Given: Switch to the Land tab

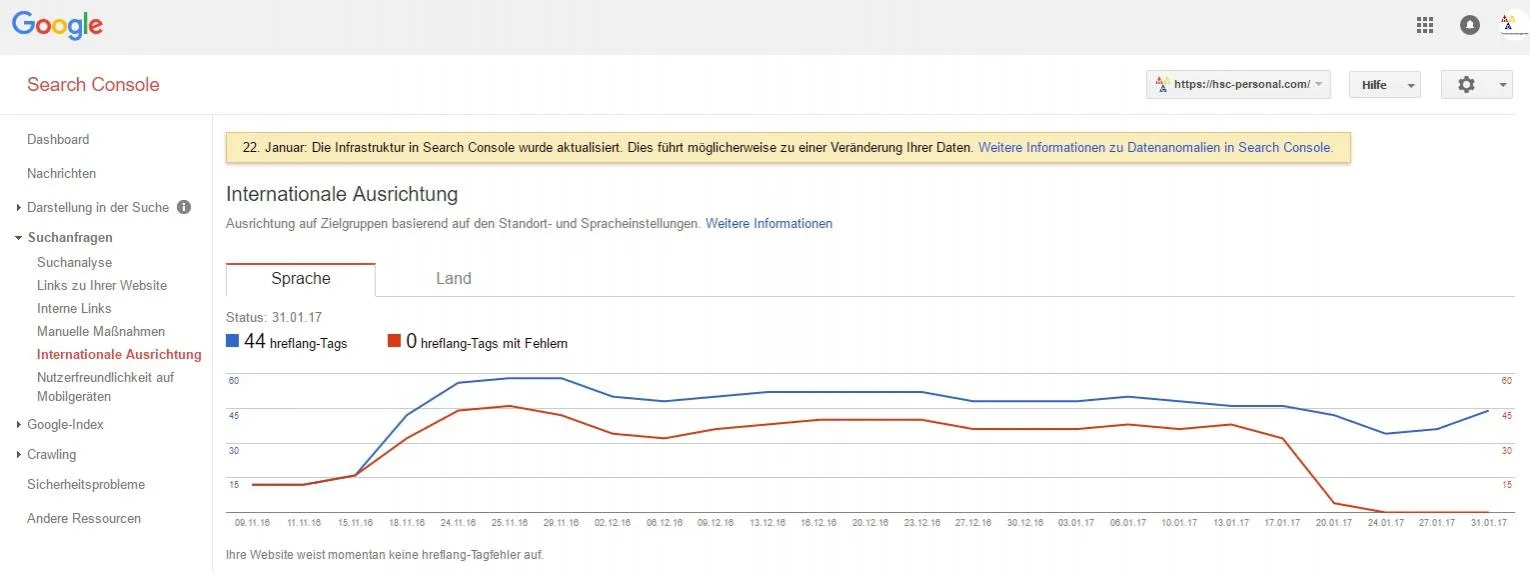Looking at the screenshot, I should tap(453, 279).
